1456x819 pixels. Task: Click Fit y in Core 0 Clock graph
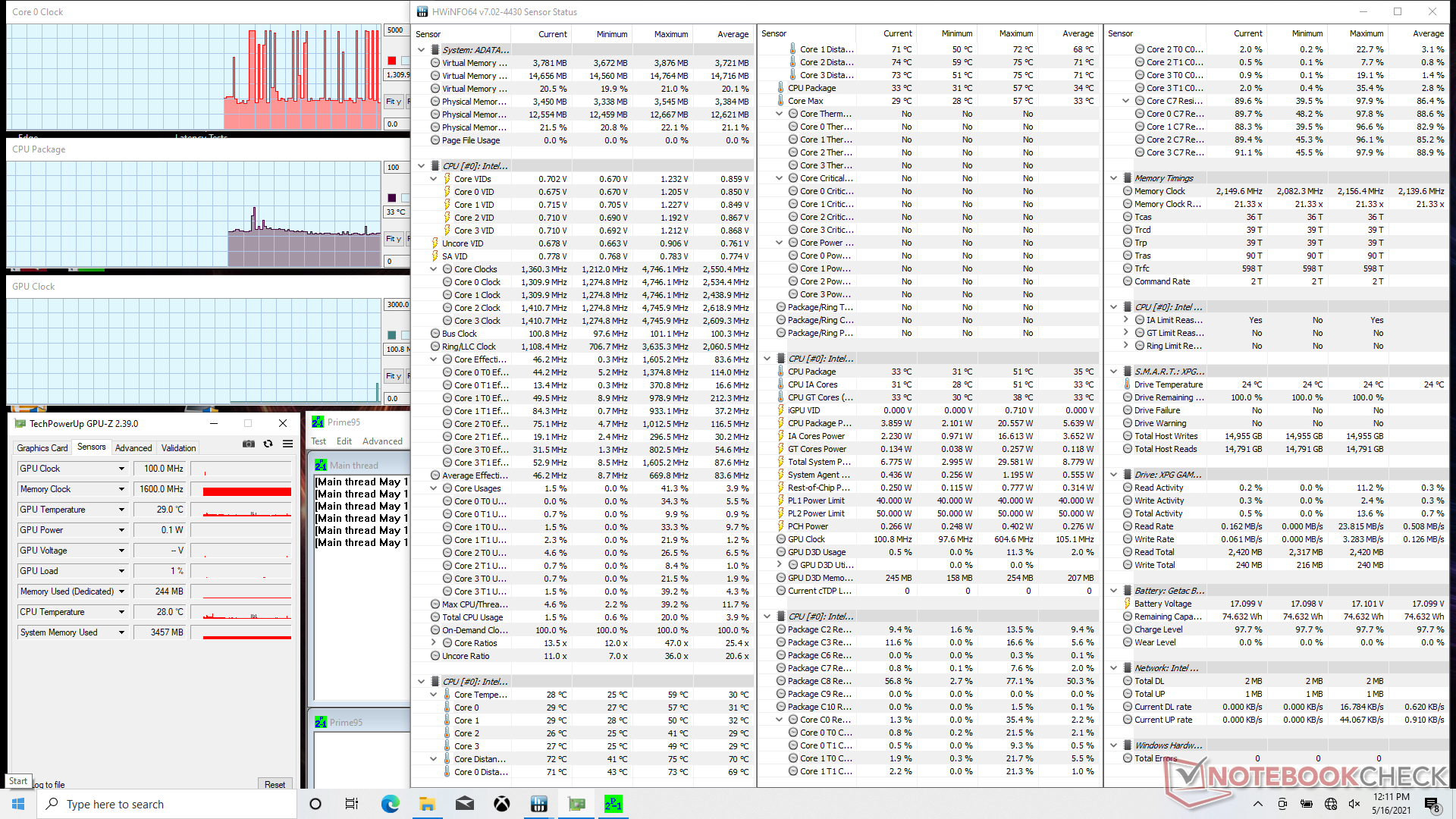coord(394,102)
